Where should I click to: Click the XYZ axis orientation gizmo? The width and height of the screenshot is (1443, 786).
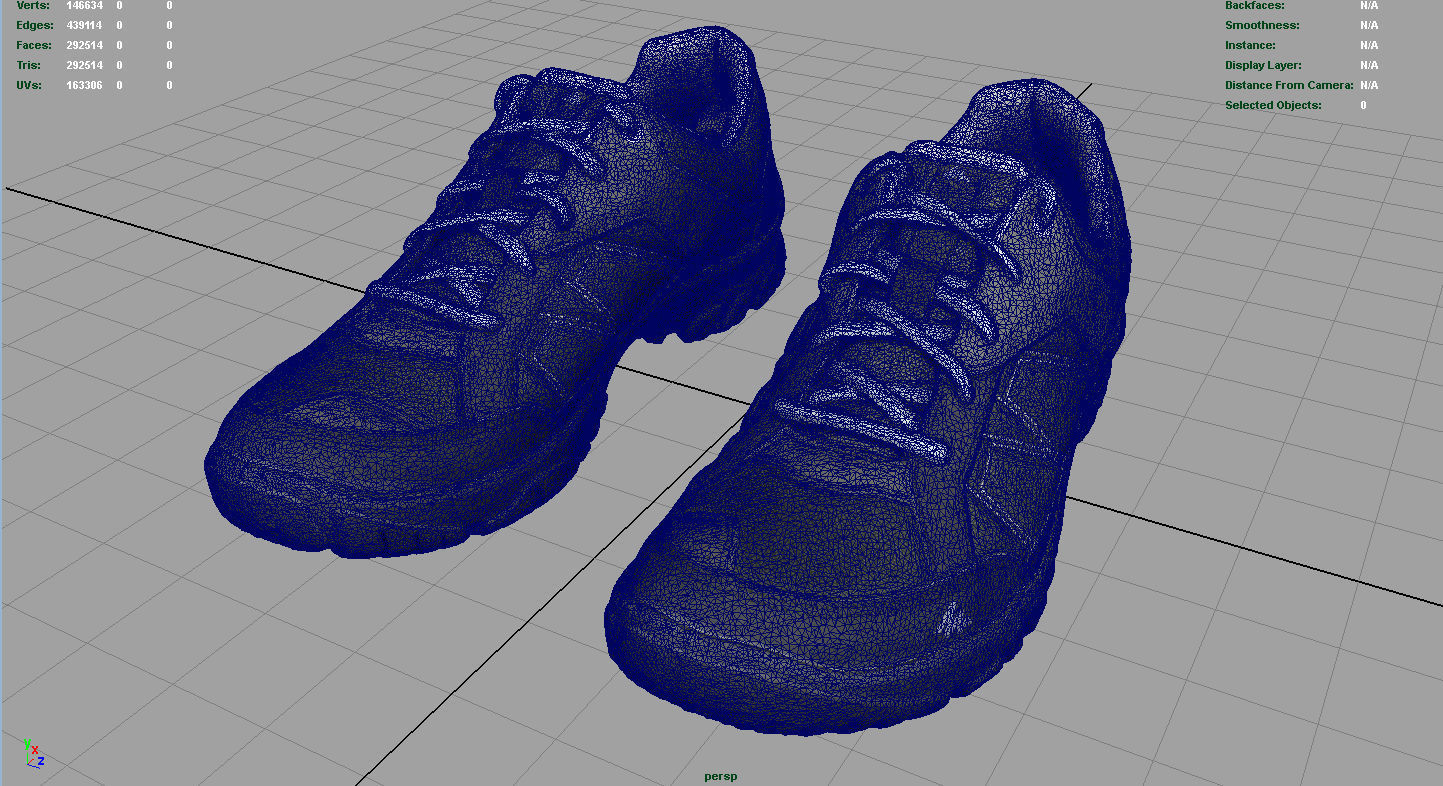click(33, 755)
